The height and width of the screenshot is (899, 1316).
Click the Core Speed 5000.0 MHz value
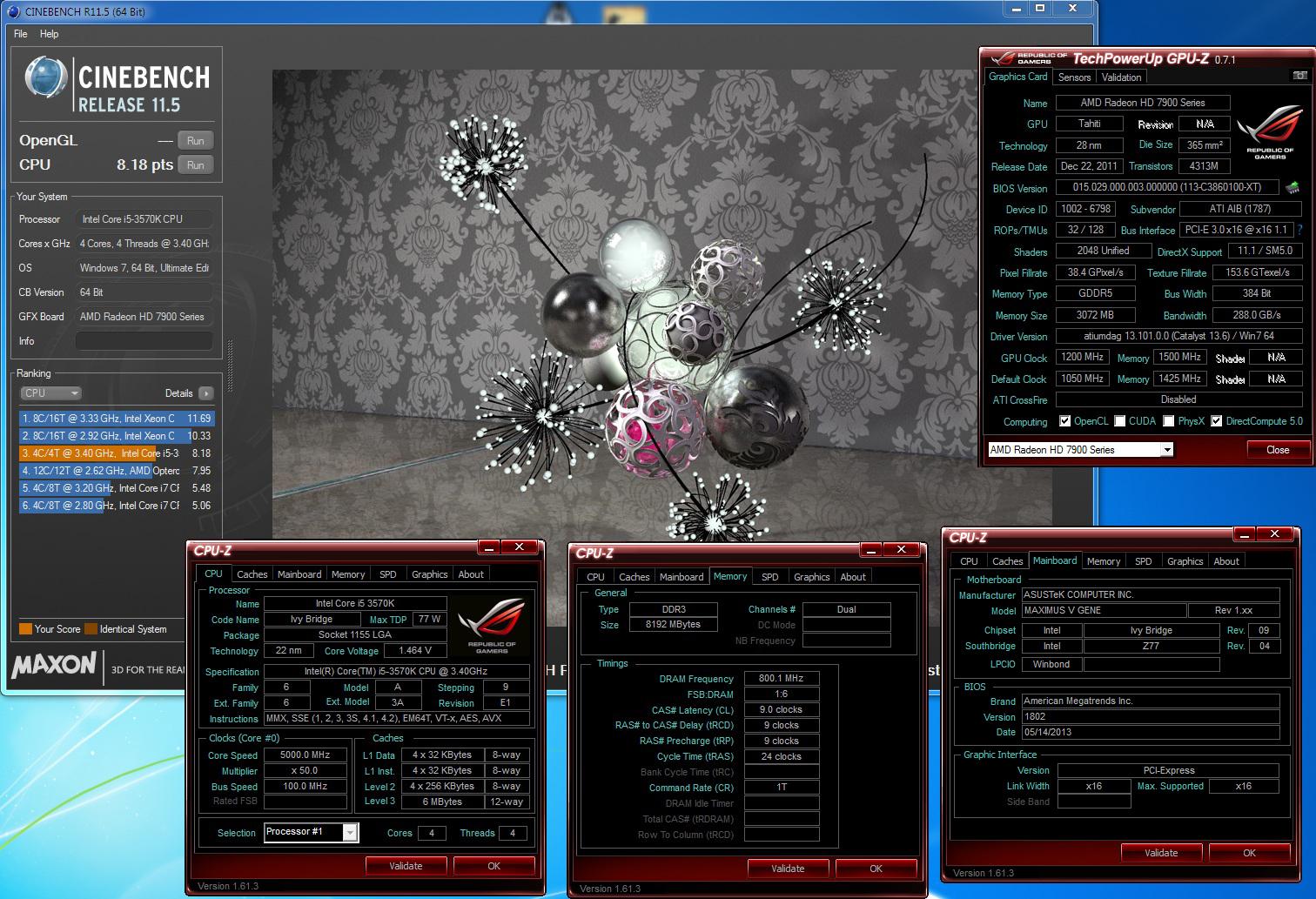point(305,755)
